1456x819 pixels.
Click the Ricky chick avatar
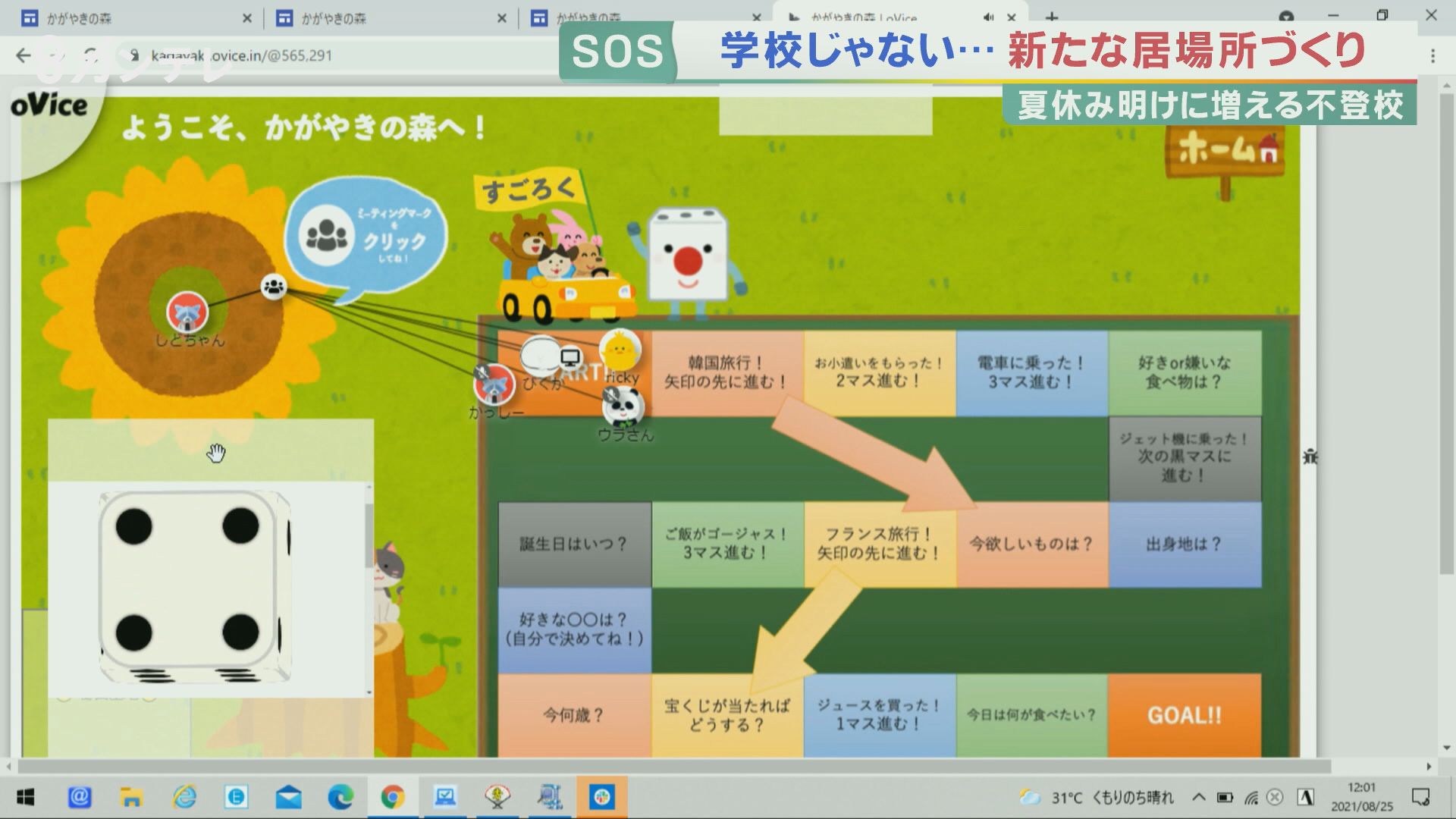point(620,350)
